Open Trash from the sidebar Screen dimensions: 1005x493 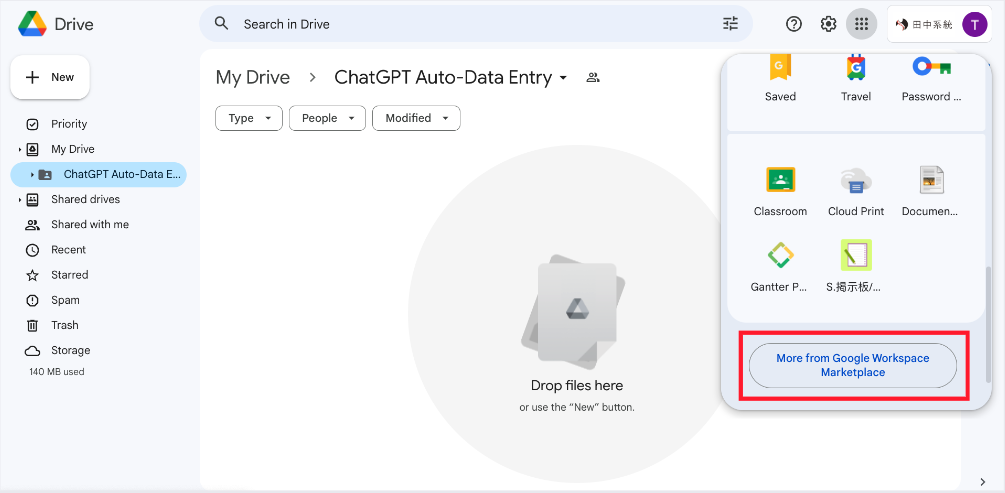click(x=64, y=325)
